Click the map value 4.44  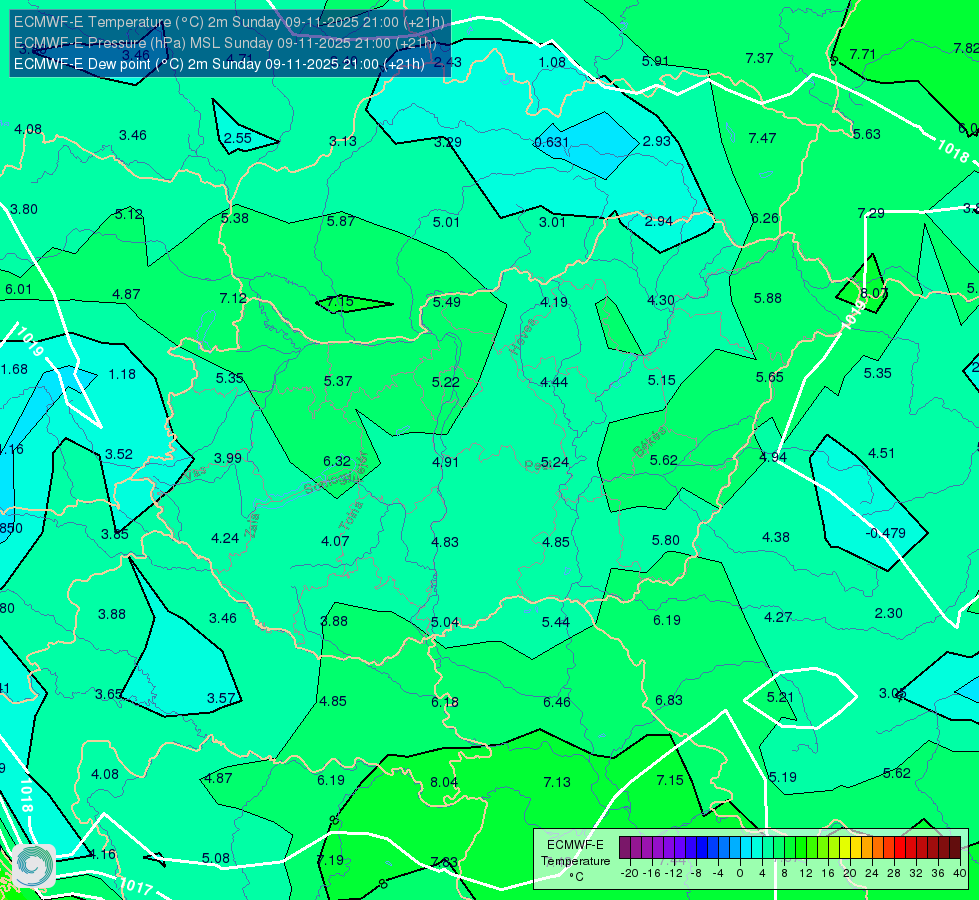point(554,382)
